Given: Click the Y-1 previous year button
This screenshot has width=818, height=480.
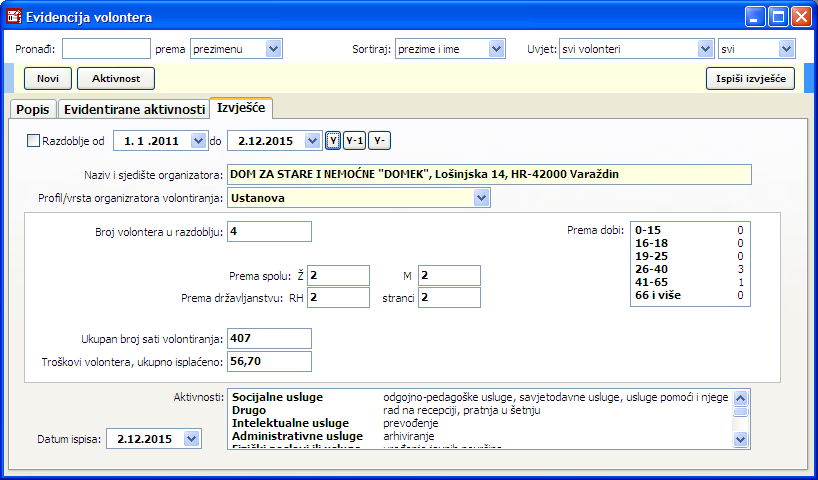Looking at the screenshot, I should (354, 141).
